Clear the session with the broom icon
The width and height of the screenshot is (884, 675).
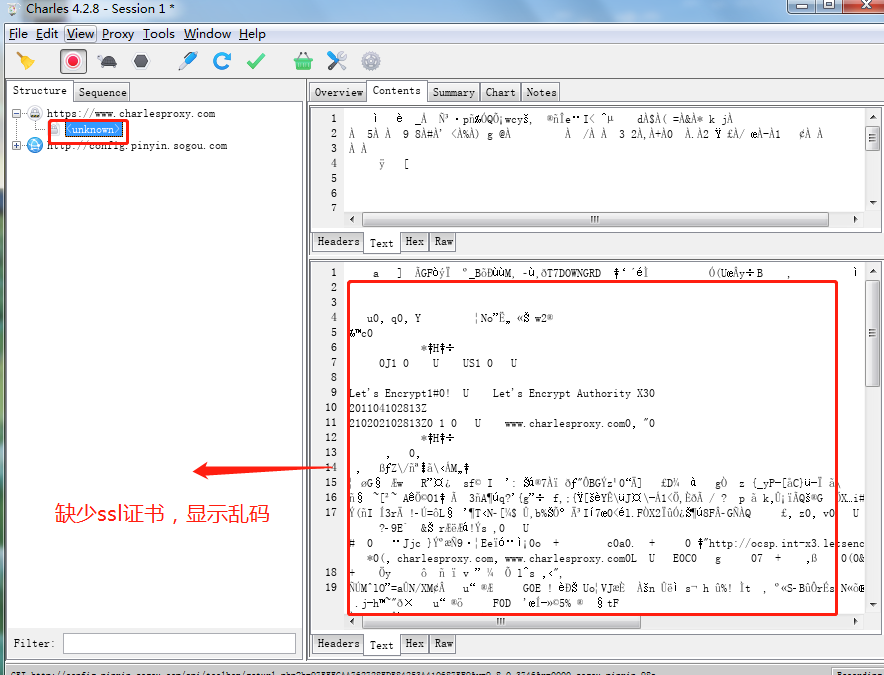coord(25,61)
